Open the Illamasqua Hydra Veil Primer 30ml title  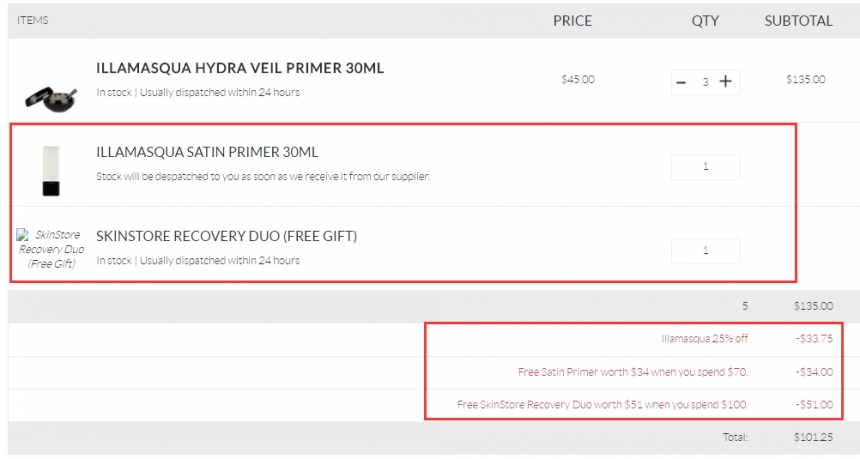click(240, 69)
